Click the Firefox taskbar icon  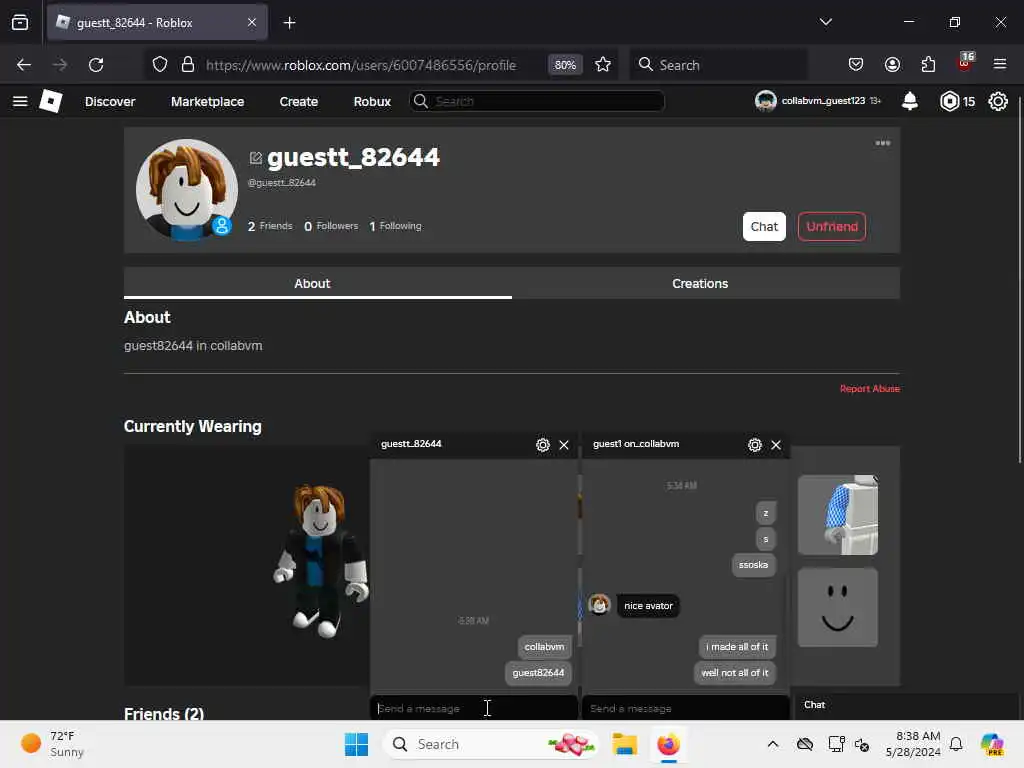(669, 744)
